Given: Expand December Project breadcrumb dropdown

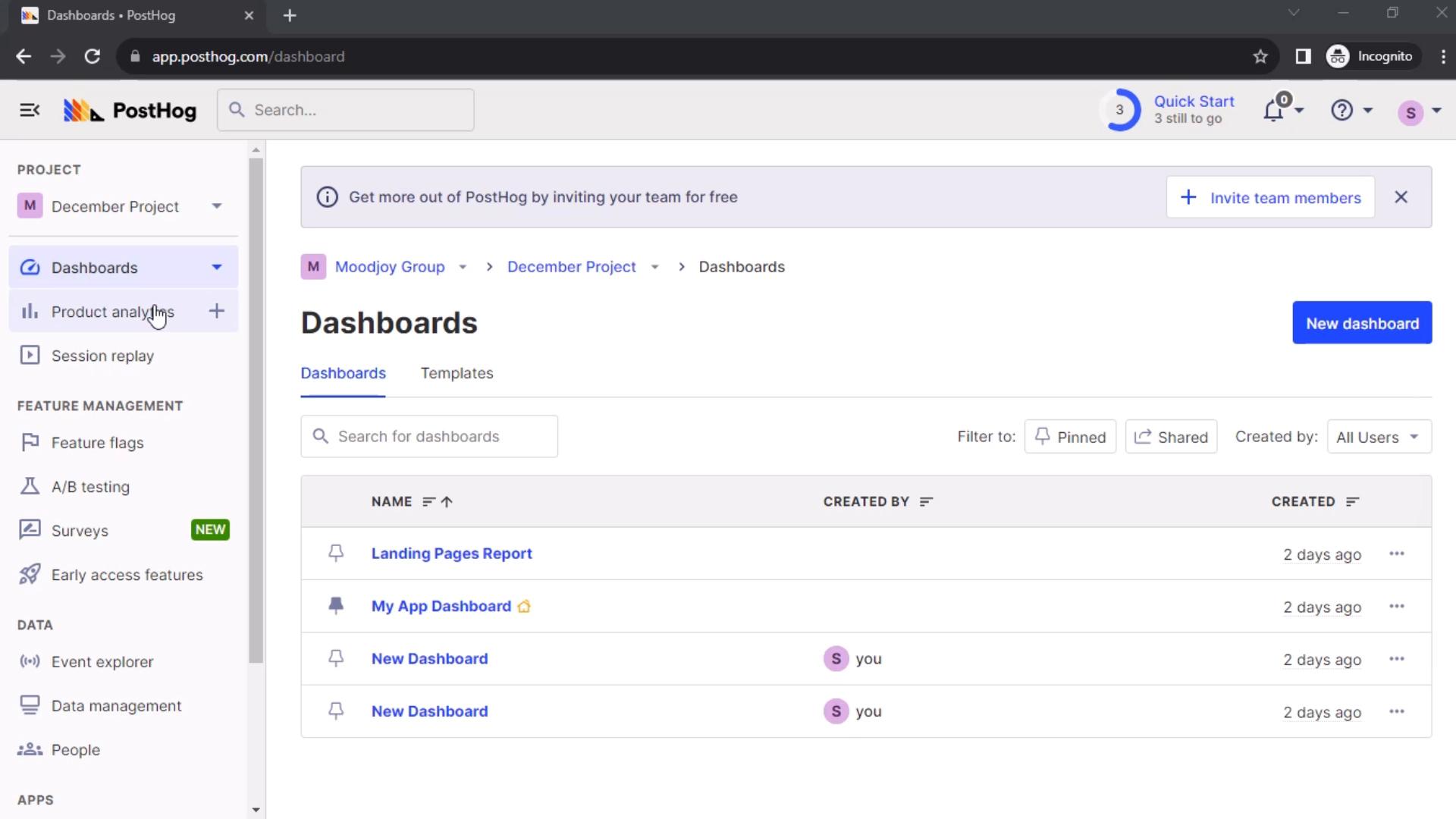Looking at the screenshot, I should (654, 266).
